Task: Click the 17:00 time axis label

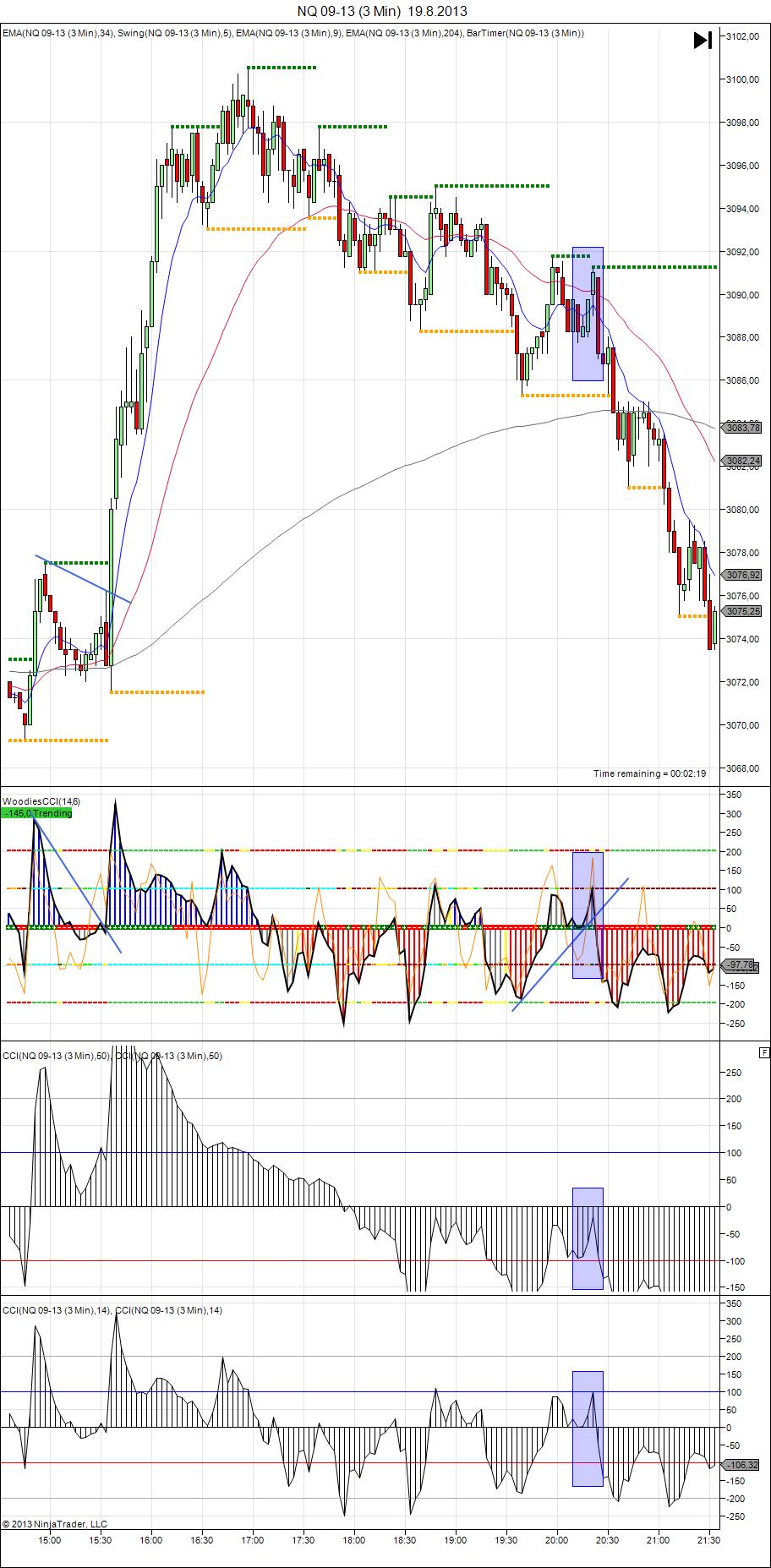Action: 253,1540
